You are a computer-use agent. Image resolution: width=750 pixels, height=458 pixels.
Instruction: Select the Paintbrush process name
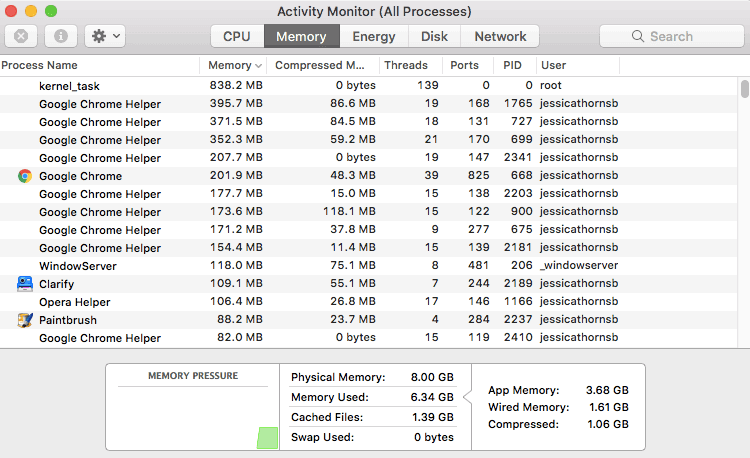click(68, 320)
